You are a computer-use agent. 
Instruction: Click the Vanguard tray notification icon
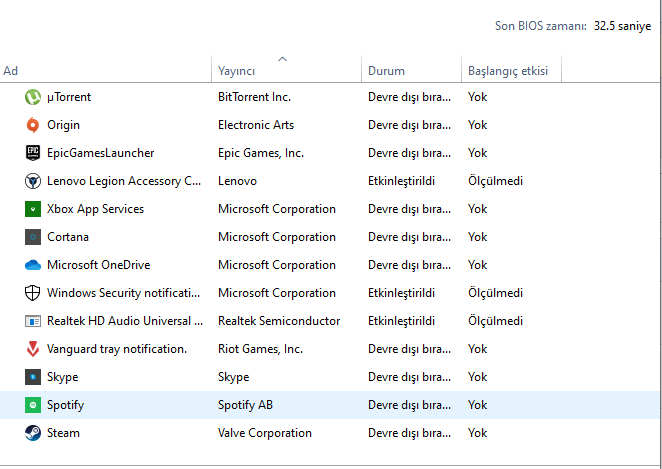tap(33, 349)
